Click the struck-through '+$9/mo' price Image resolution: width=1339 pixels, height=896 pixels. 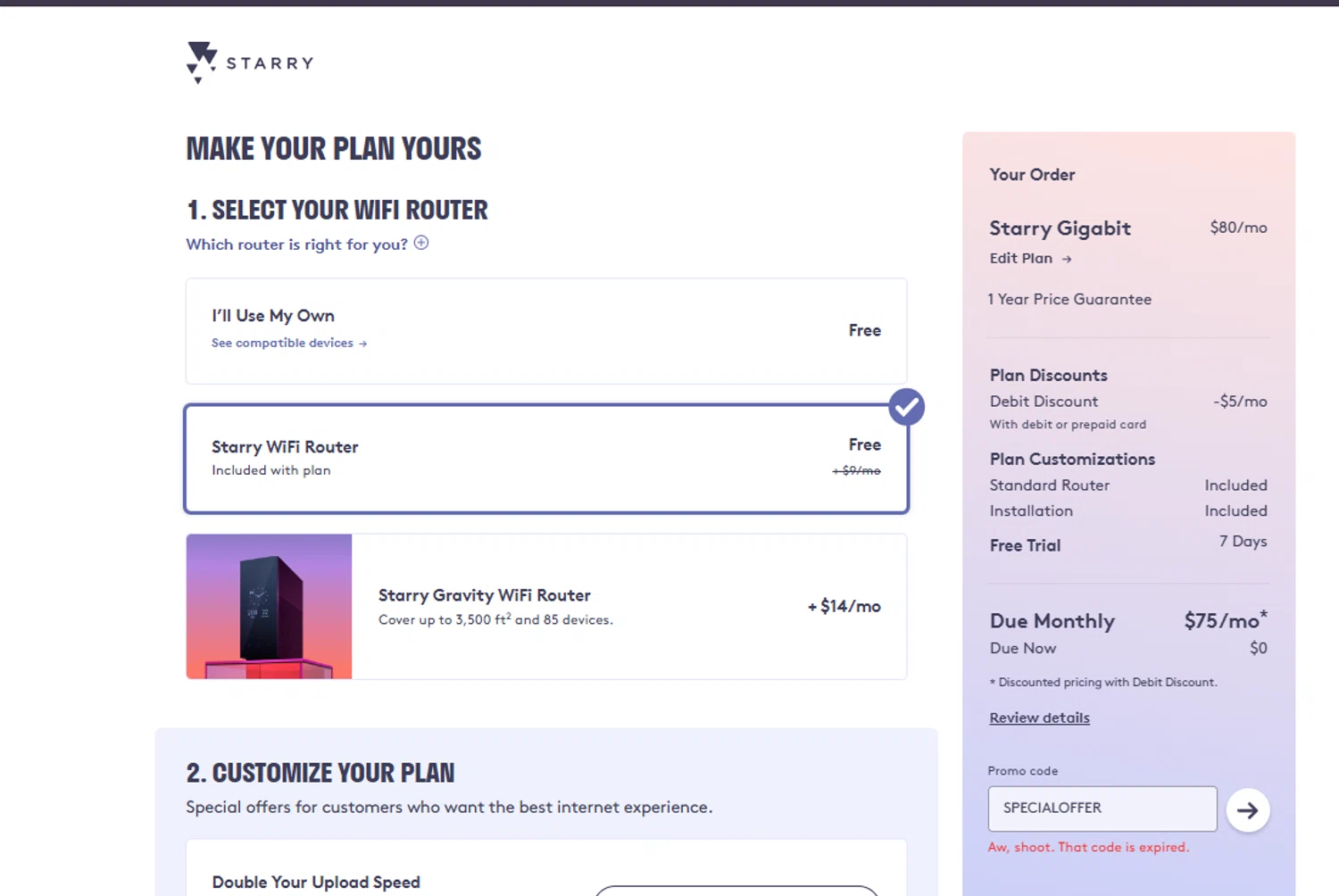[x=856, y=470]
